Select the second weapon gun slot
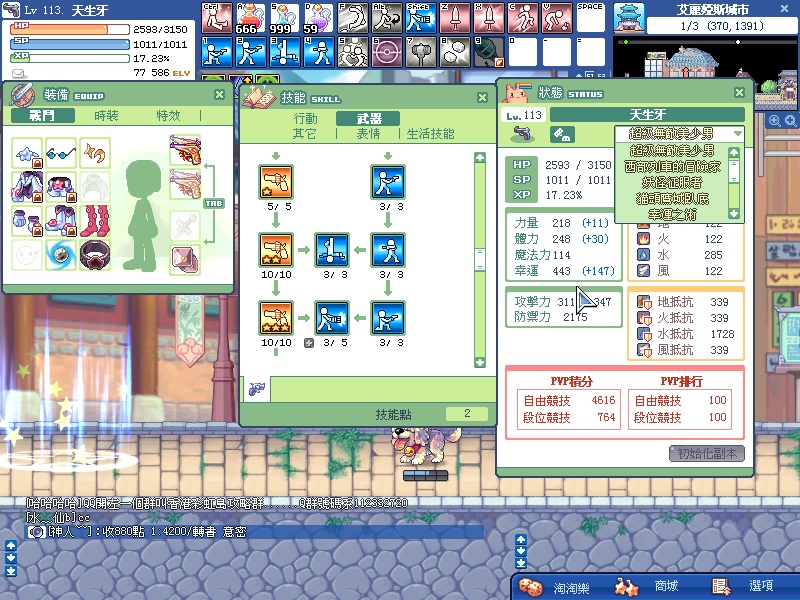The width and height of the screenshot is (800, 600). click(185, 184)
